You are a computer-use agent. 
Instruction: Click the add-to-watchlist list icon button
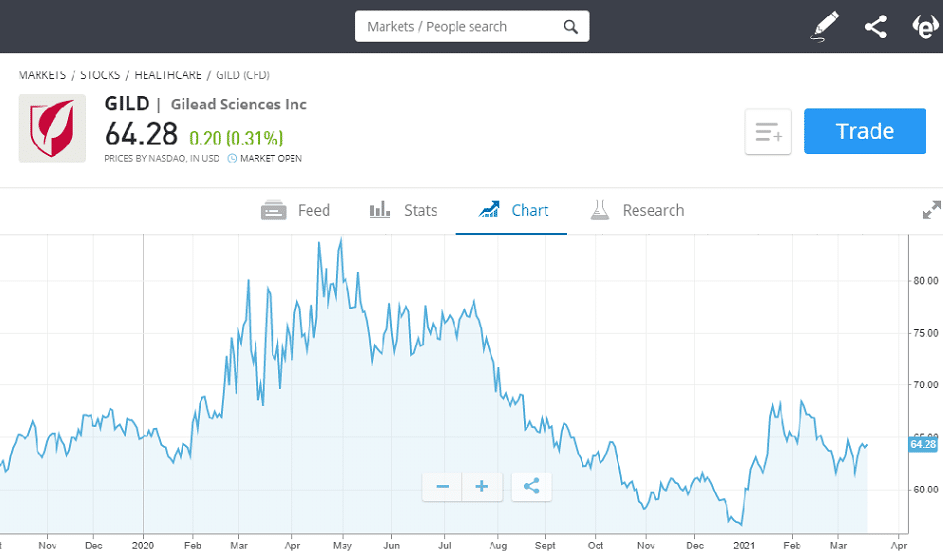coord(768,132)
